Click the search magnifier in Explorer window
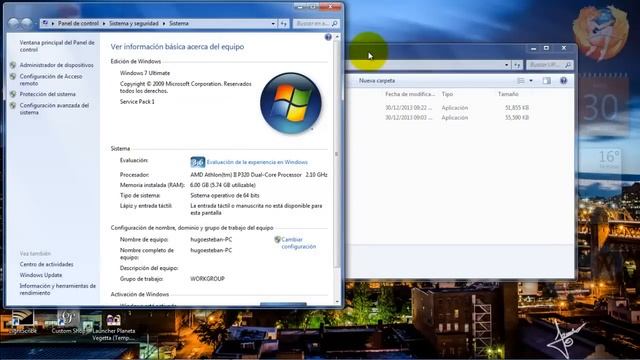640x360 pixels. 568,65
